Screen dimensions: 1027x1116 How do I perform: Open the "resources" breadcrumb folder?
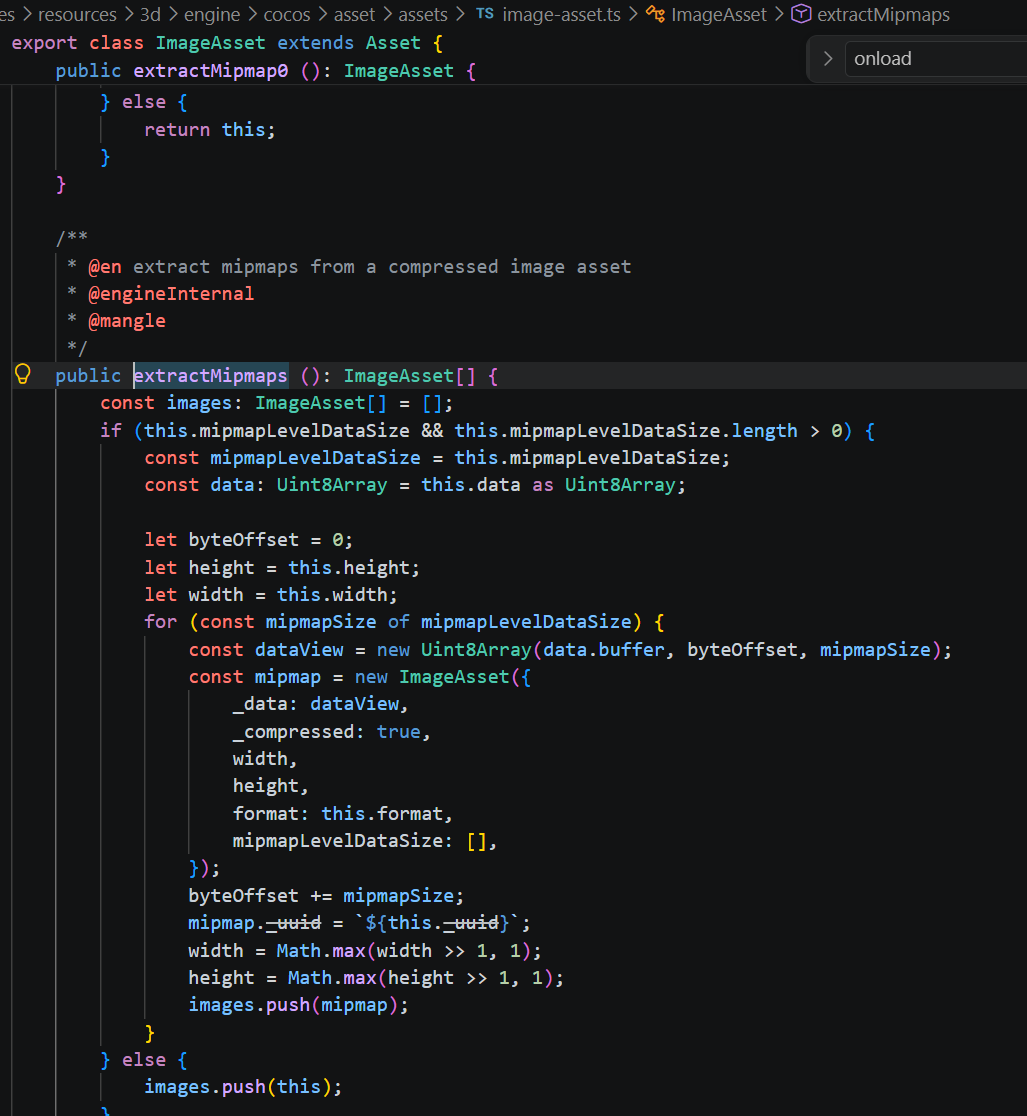coord(77,14)
